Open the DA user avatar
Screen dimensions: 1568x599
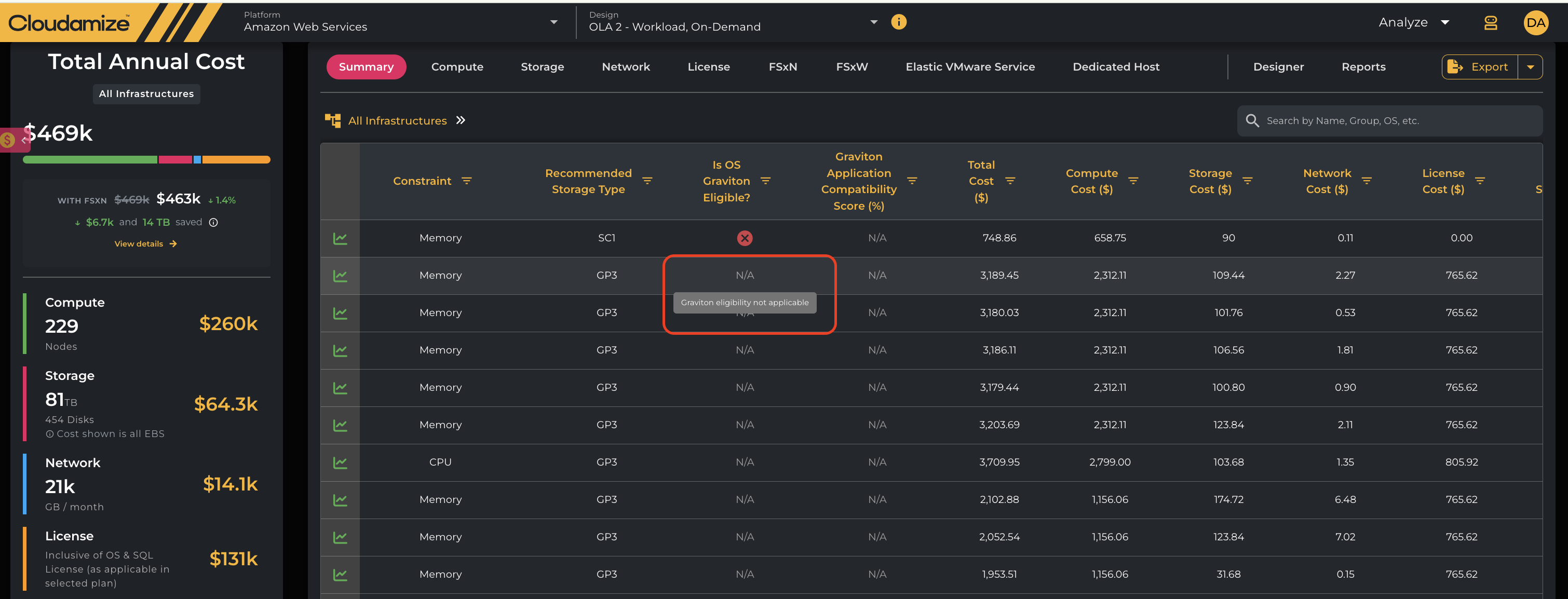tap(1536, 23)
